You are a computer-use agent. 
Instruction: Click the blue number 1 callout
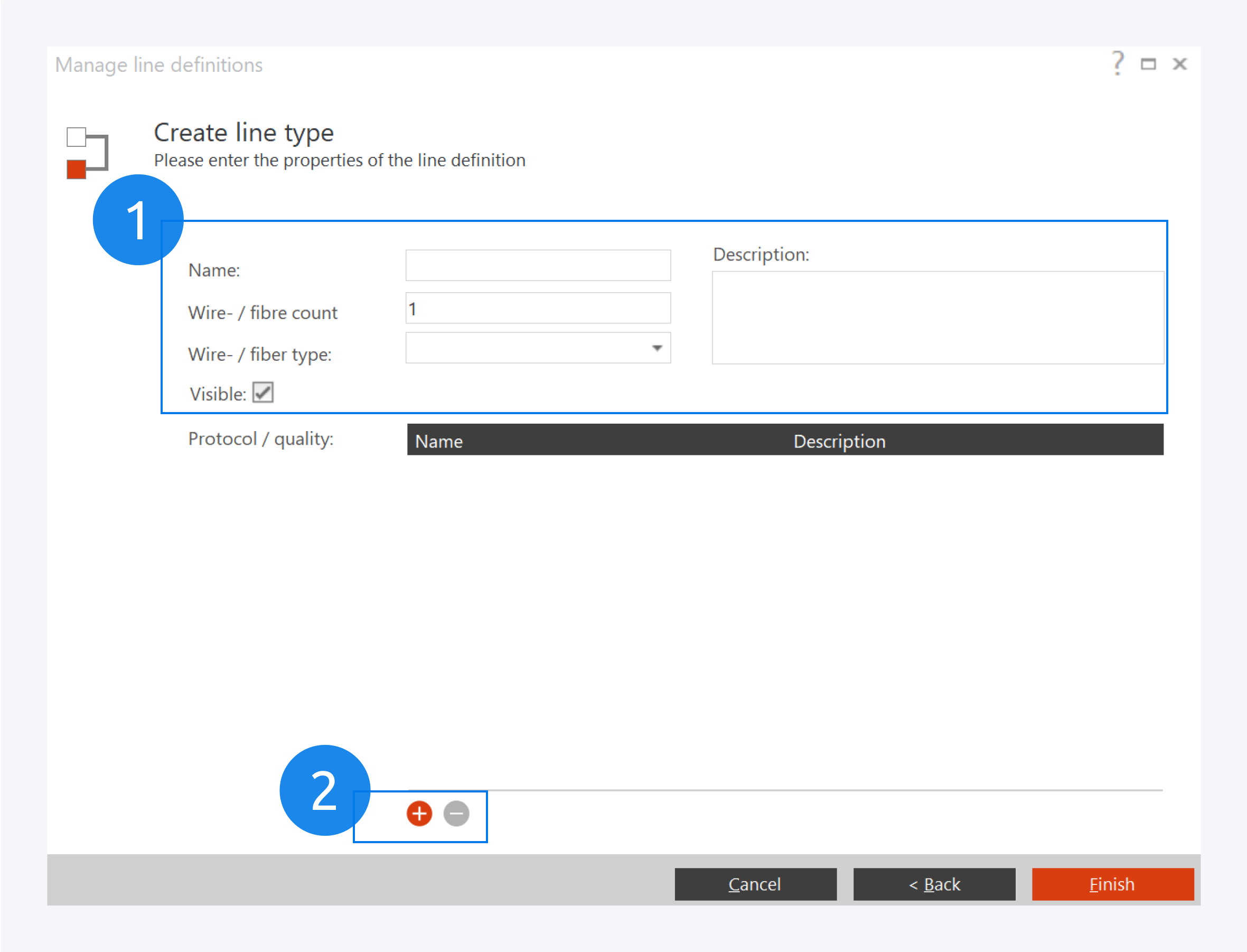[138, 220]
